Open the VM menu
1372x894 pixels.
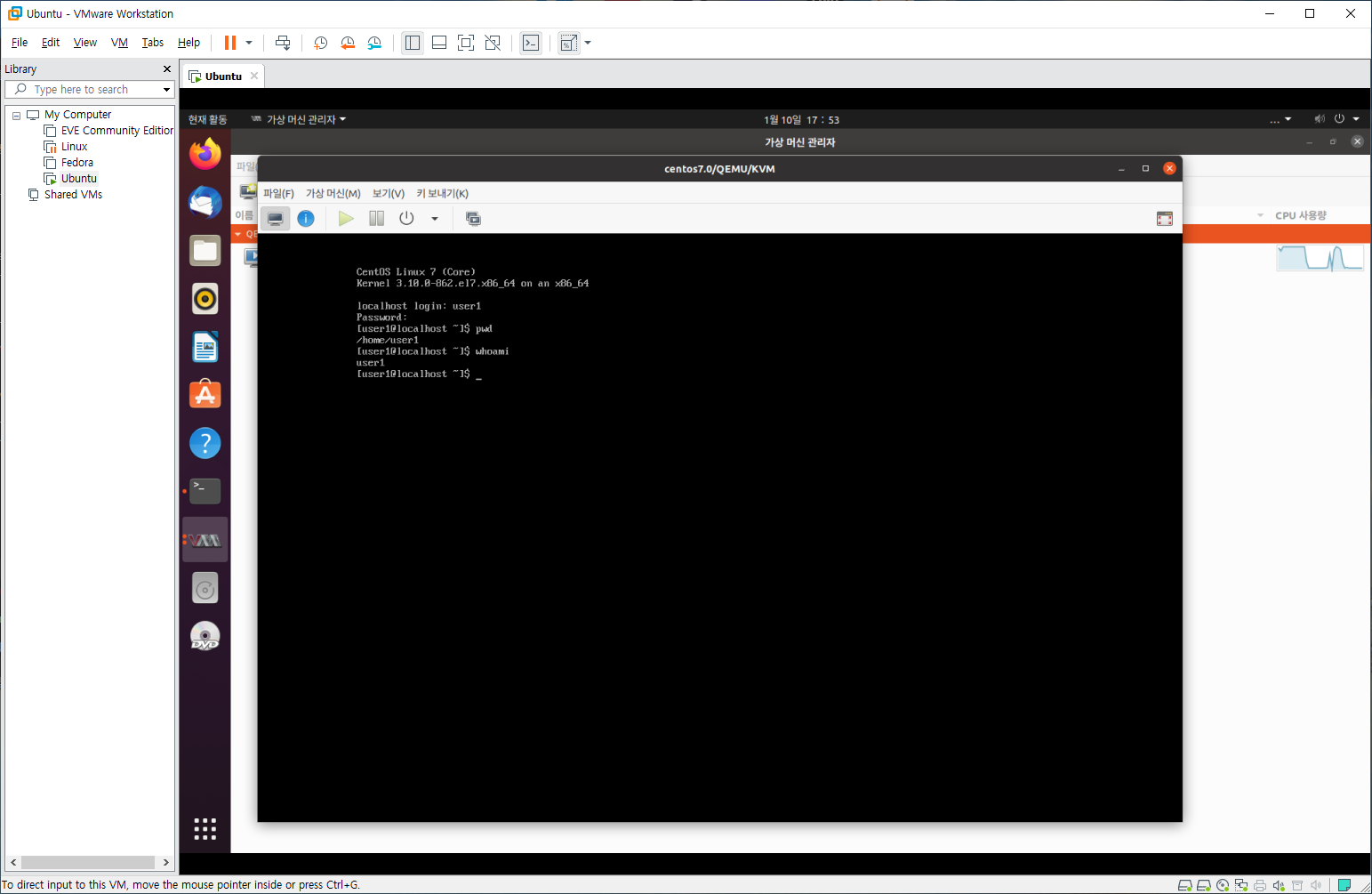(x=119, y=43)
